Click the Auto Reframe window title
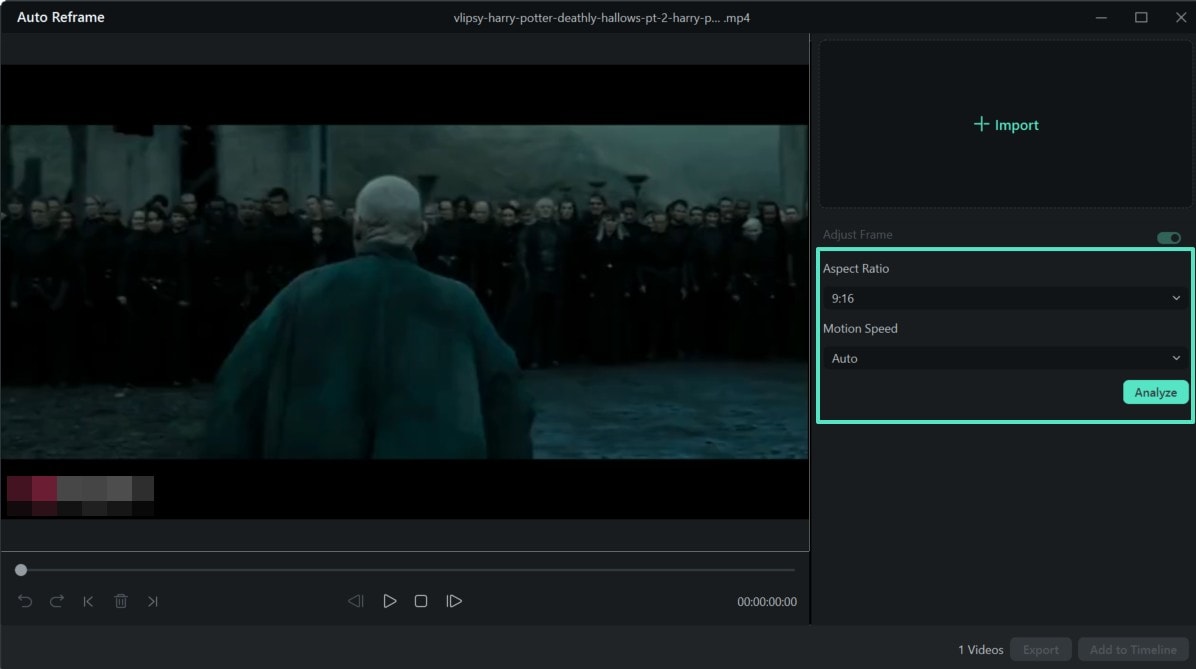This screenshot has width=1196, height=669. point(61,17)
